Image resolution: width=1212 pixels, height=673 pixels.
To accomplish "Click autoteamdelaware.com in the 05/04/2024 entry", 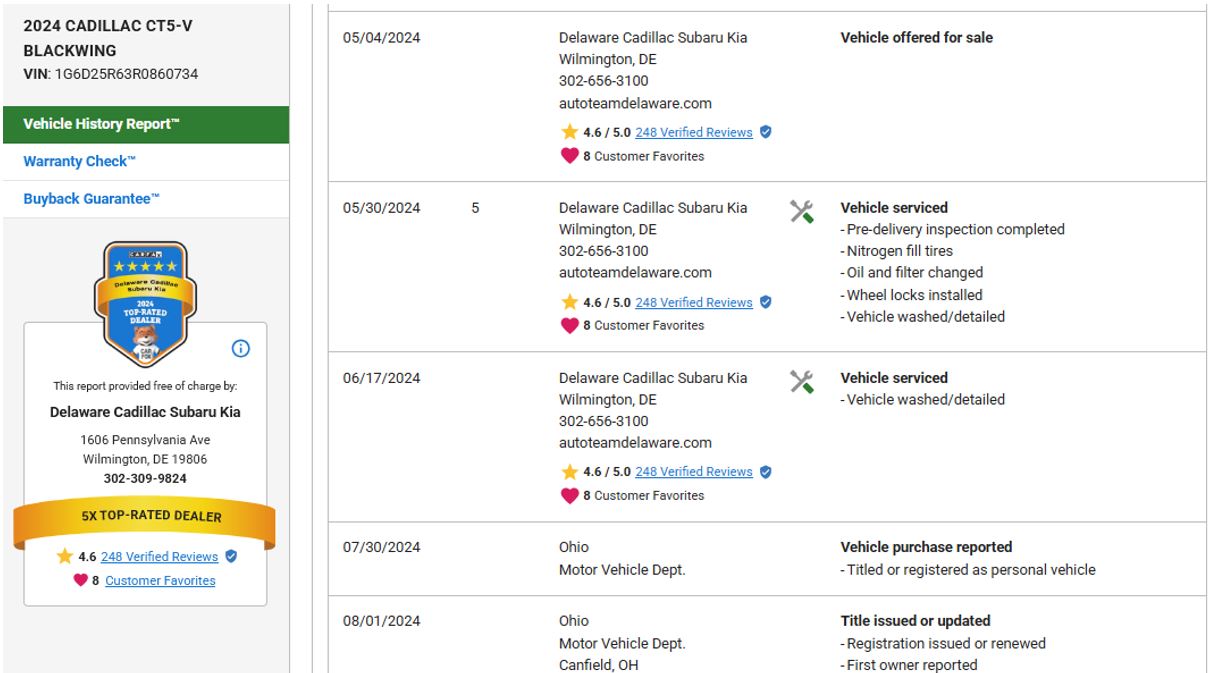I will [635, 103].
